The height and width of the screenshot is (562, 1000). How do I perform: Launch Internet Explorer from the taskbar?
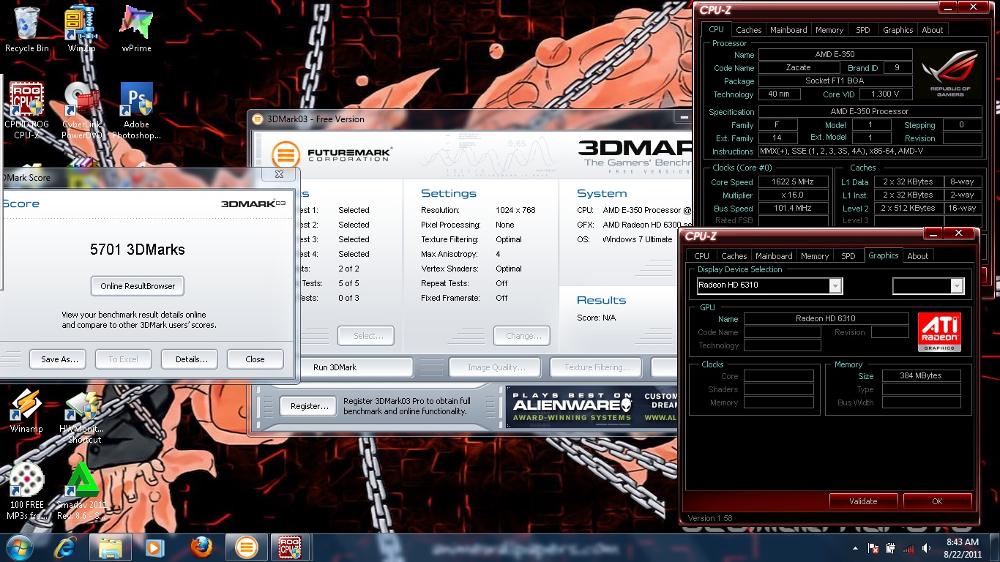pyautogui.click(x=66, y=548)
